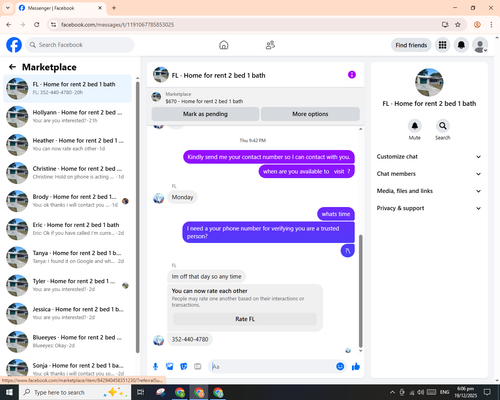This screenshot has height=400, width=500.
Task: Send a thumbs-up like
Action: tap(356, 367)
